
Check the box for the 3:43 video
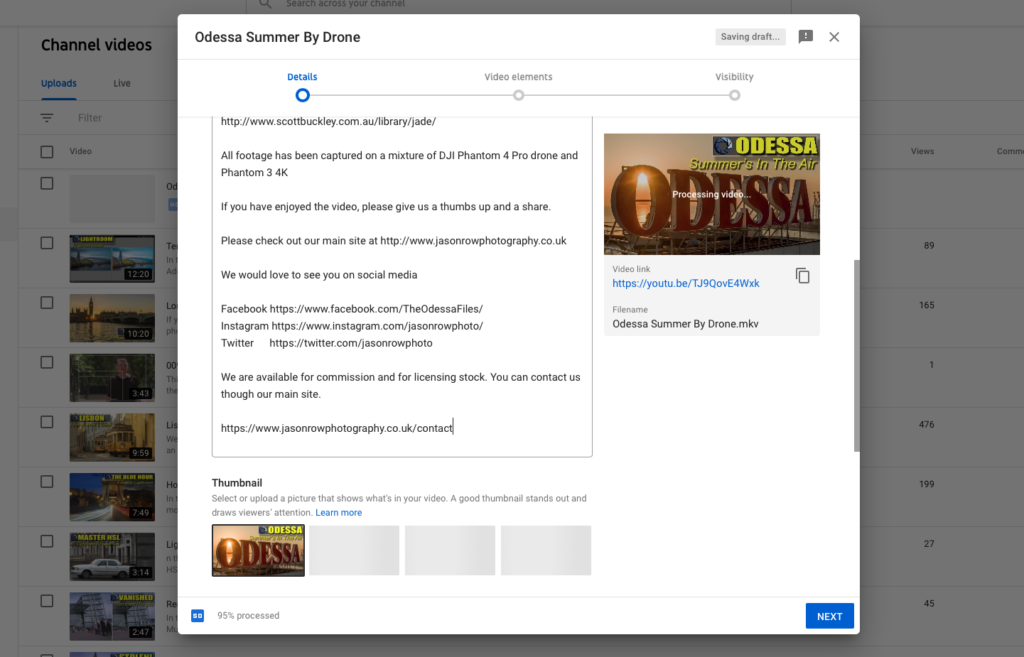[47, 362]
